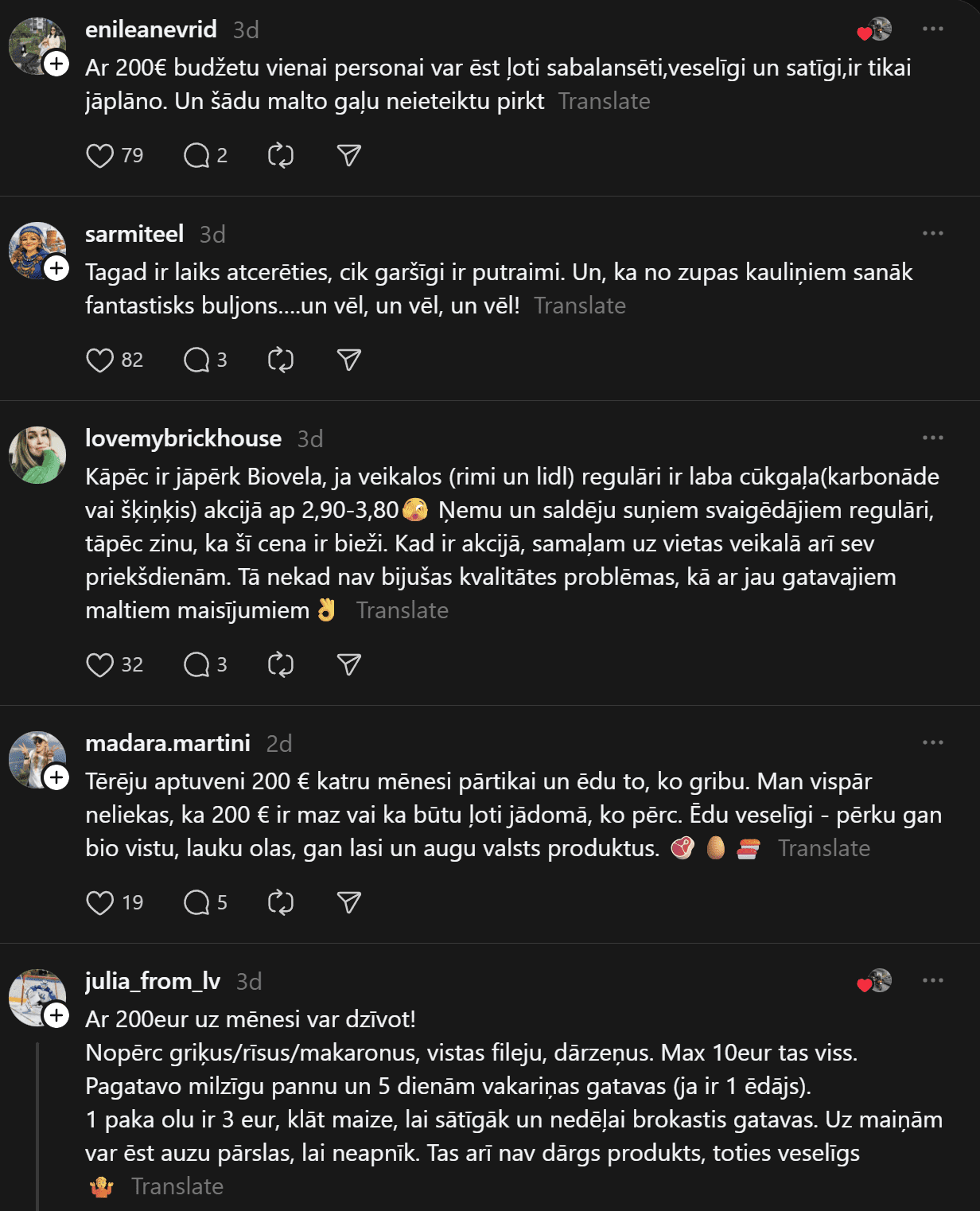The width and height of the screenshot is (980, 1211).
Task: Repost enileanevrid's comment
Action: click(x=281, y=156)
